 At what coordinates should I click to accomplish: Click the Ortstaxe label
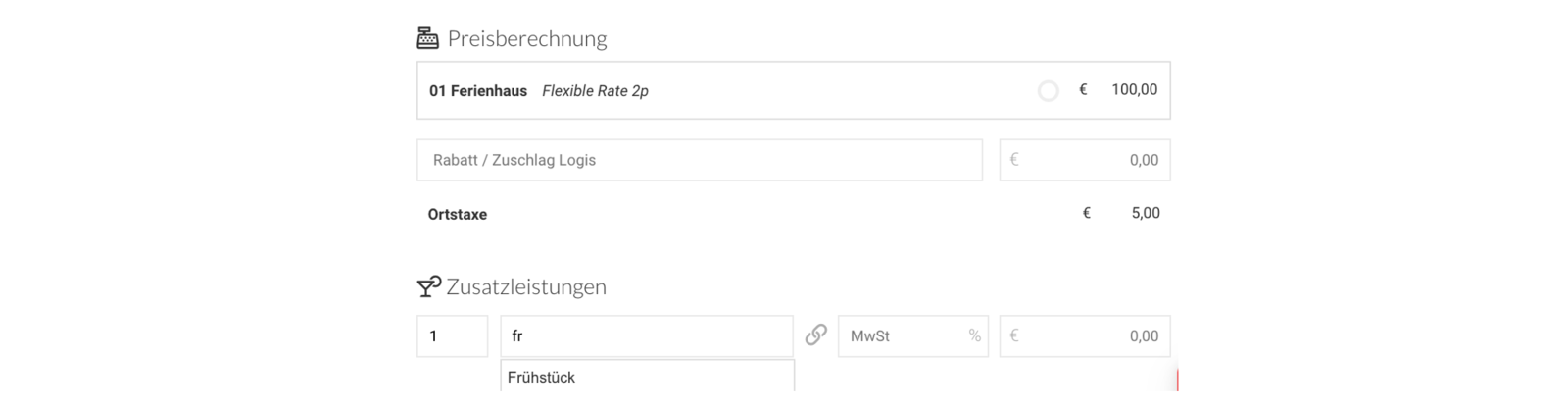[x=458, y=214]
